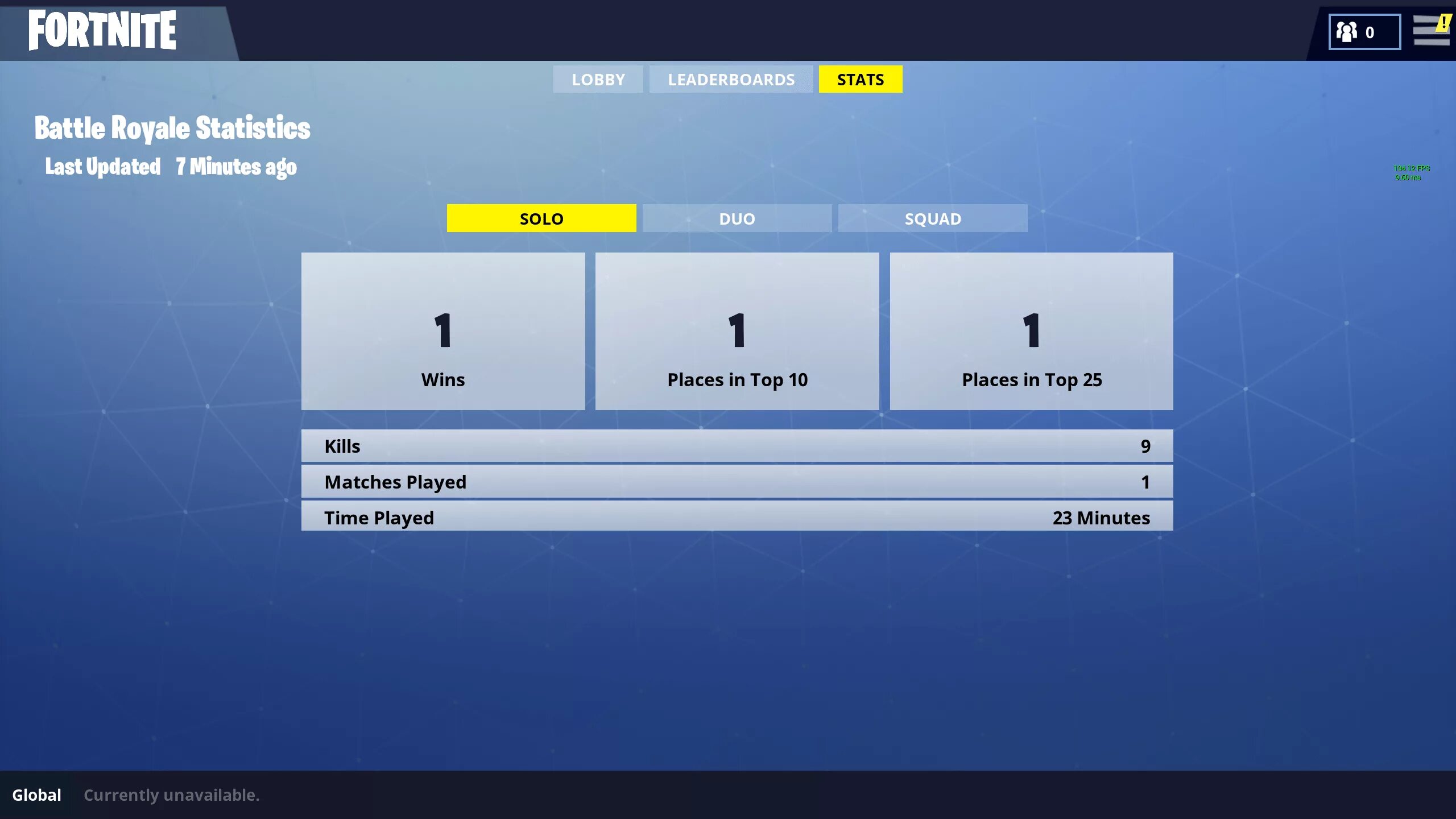Click the LEADERBOARDS navigation icon
Screen dimensions: 1456x819
pos(731,79)
